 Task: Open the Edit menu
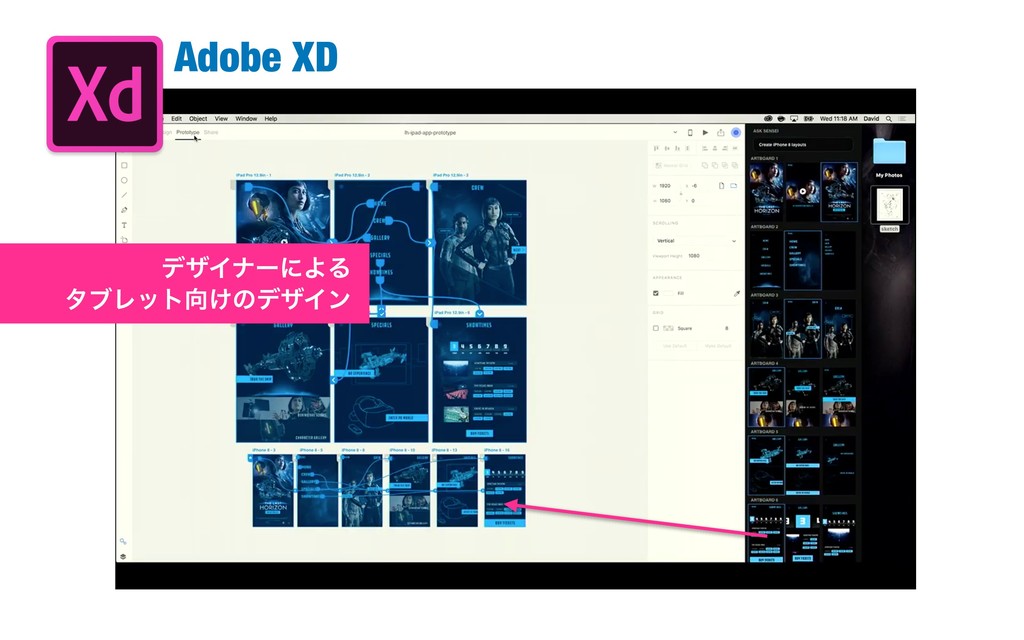[x=176, y=119]
